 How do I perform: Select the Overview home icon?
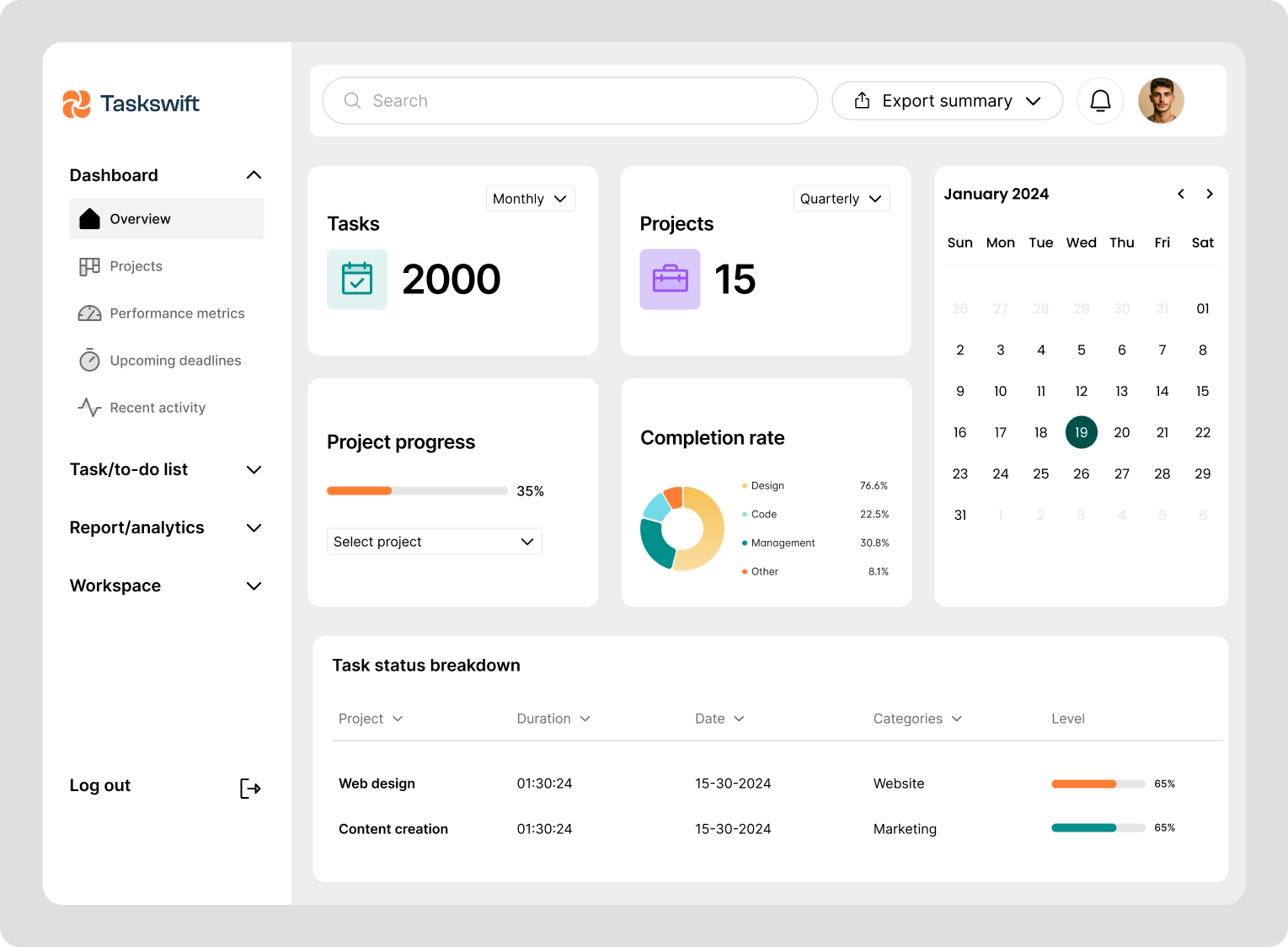tap(89, 218)
